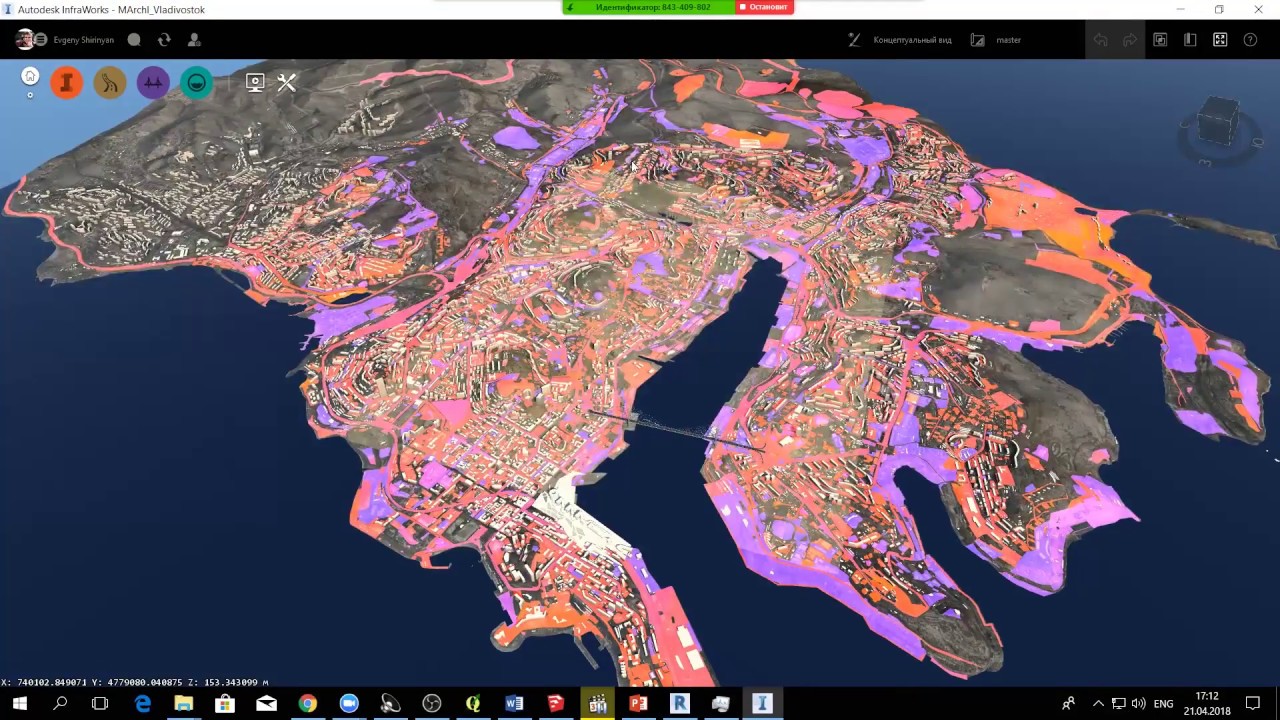Open the master proposal dropdown

[1009, 40]
